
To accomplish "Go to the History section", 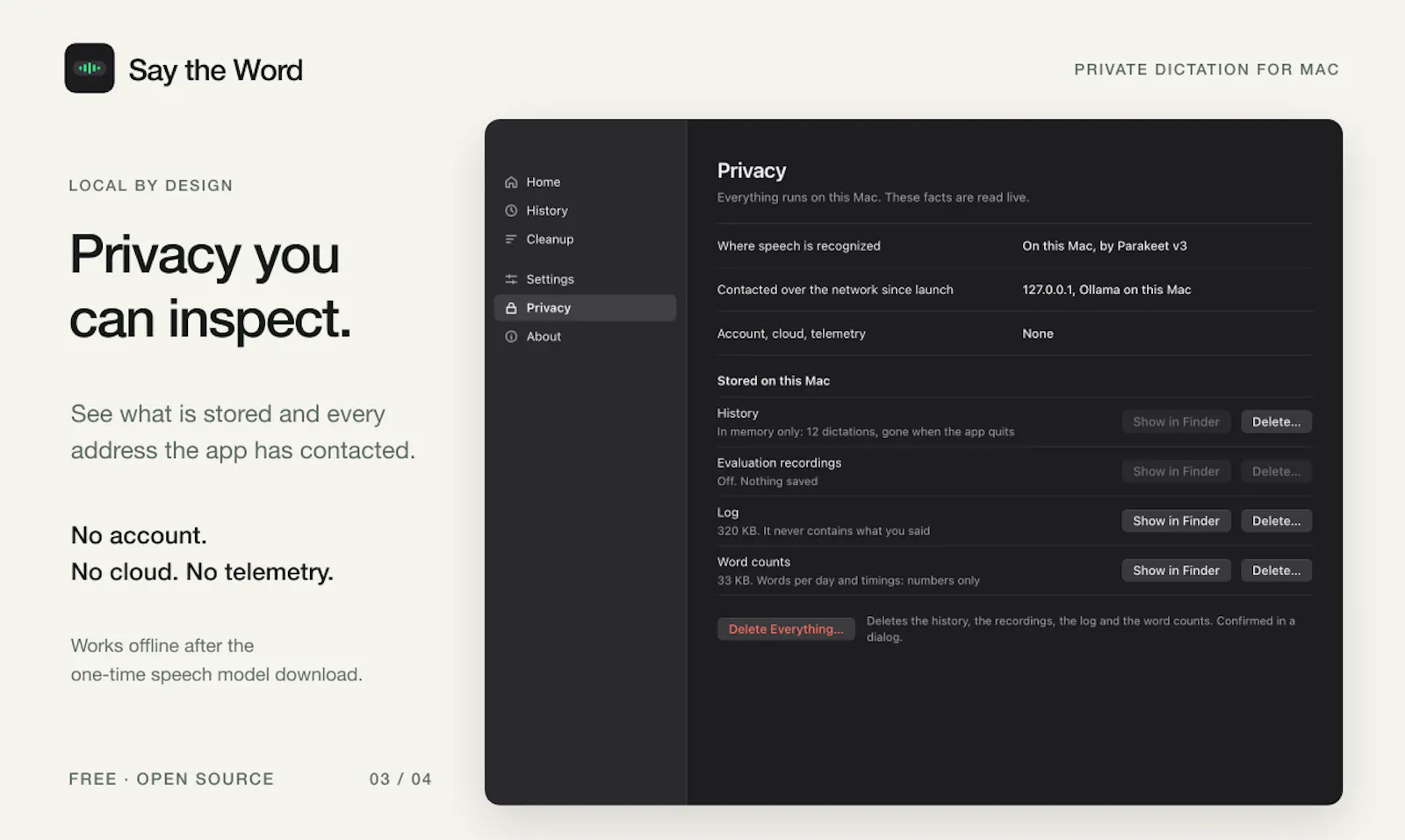I will [x=585, y=211].
